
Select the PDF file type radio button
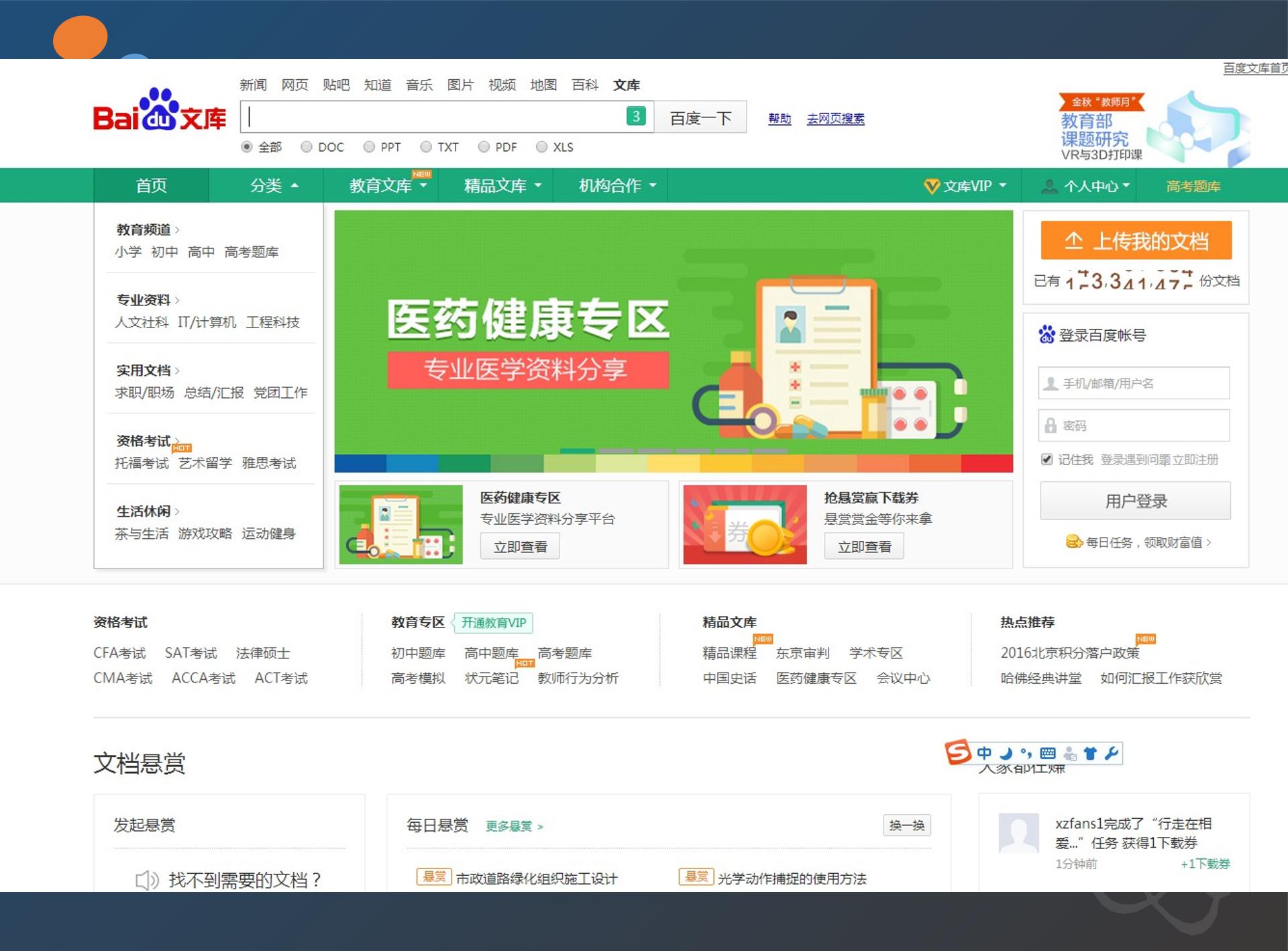(x=484, y=146)
